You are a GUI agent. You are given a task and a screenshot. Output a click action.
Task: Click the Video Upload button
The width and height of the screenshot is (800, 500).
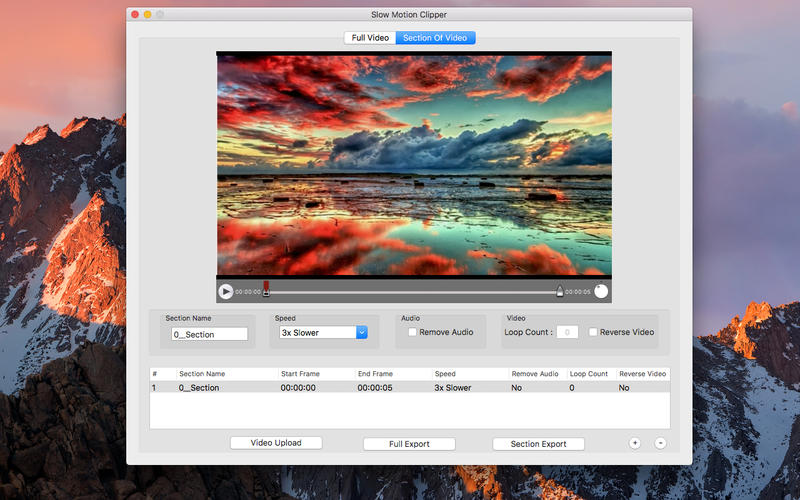tap(276, 443)
